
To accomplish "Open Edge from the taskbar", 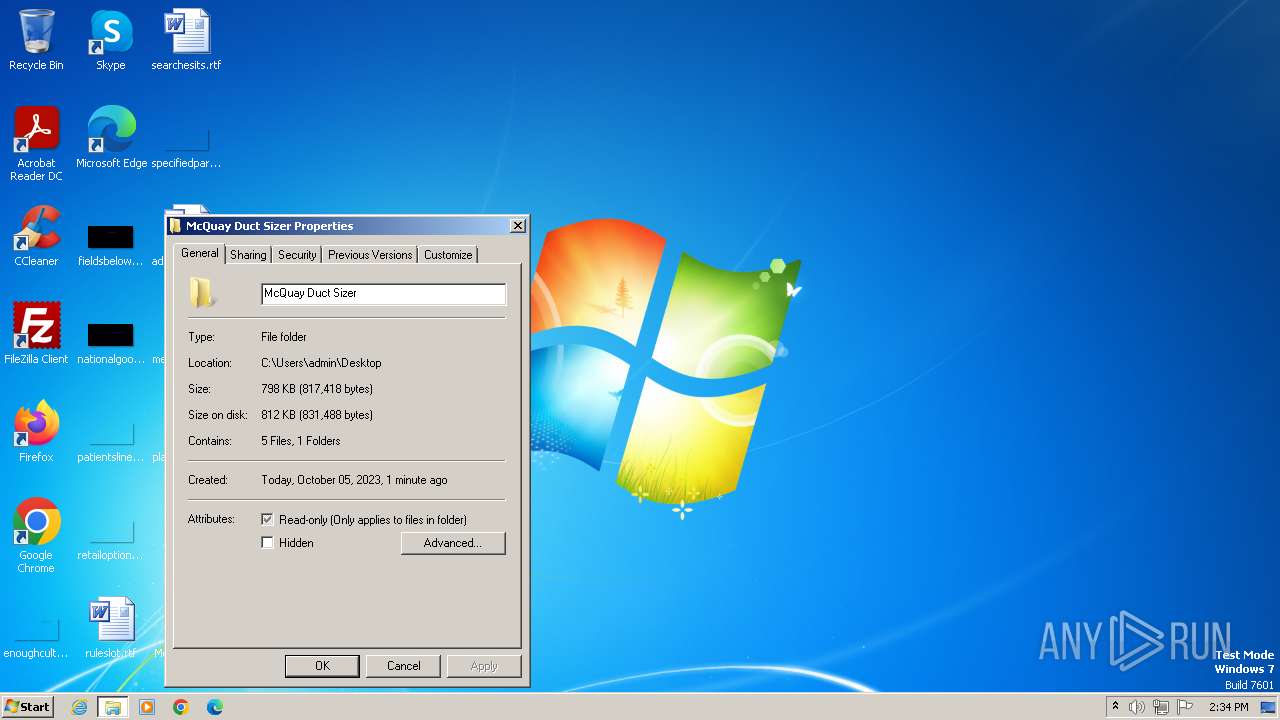I will point(215,707).
